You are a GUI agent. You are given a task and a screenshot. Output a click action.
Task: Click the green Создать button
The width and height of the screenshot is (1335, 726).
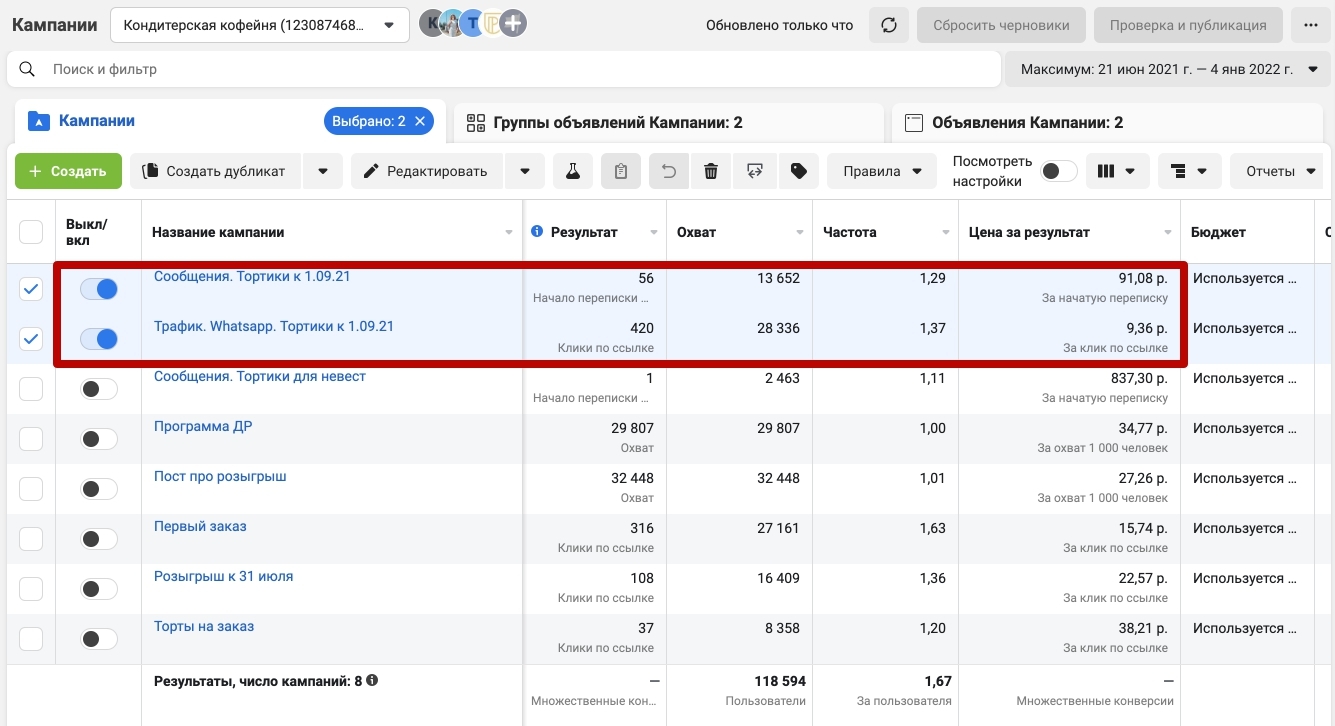coord(68,171)
